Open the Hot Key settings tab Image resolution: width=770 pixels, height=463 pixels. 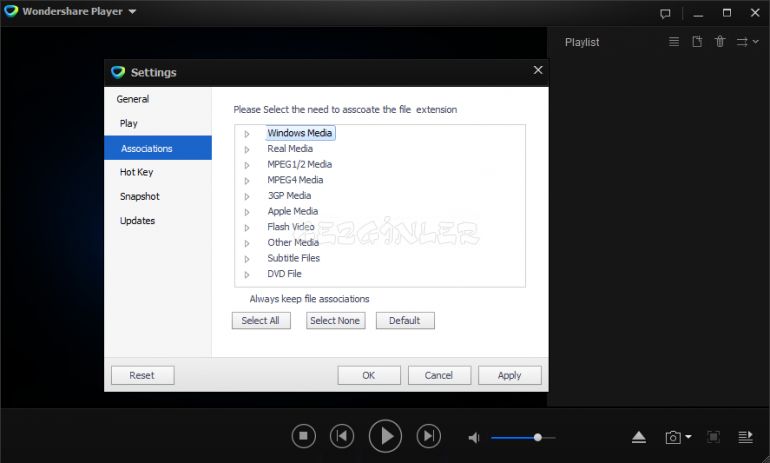[x=137, y=172]
